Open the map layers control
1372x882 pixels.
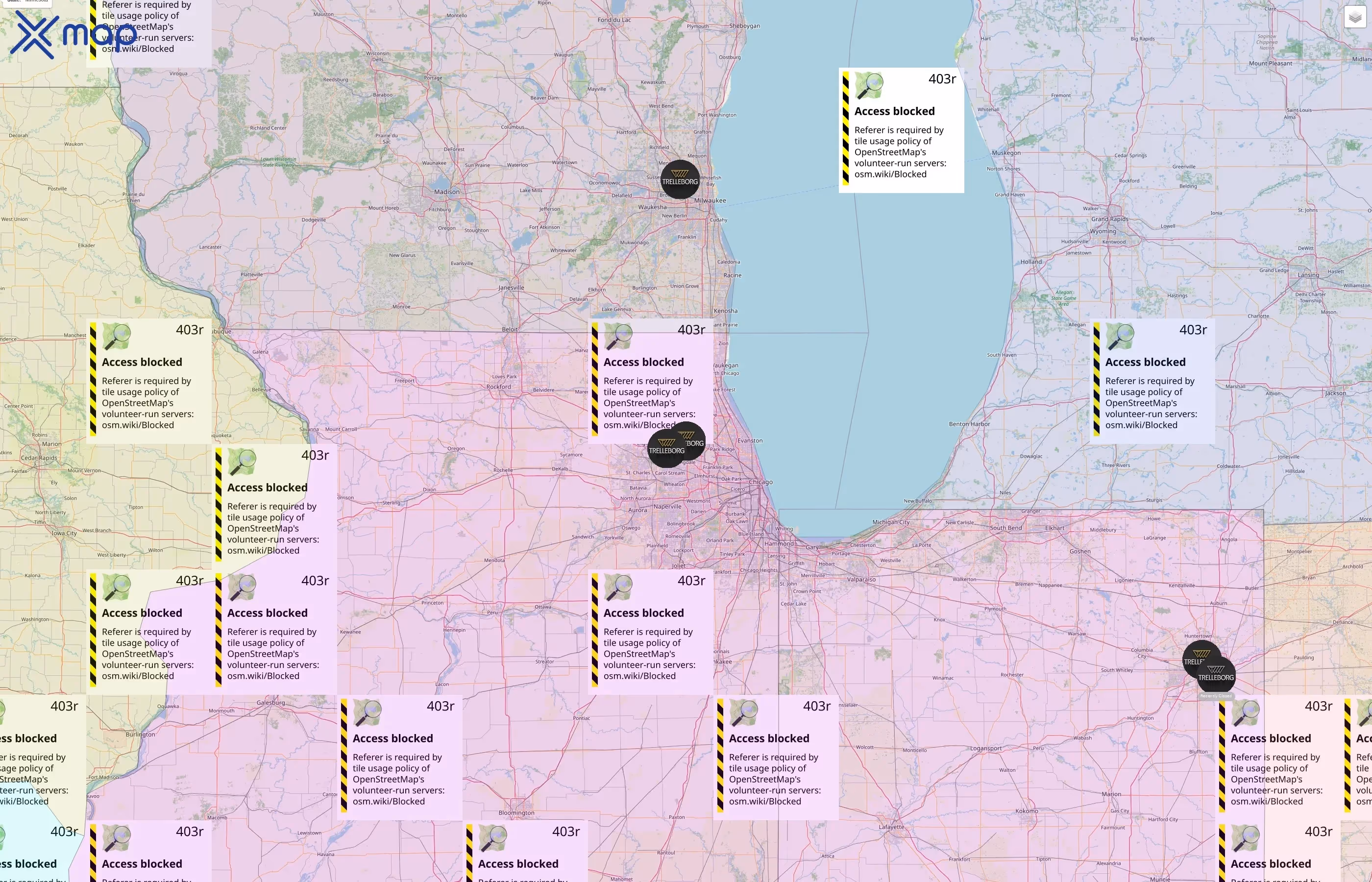point(1355,17)
